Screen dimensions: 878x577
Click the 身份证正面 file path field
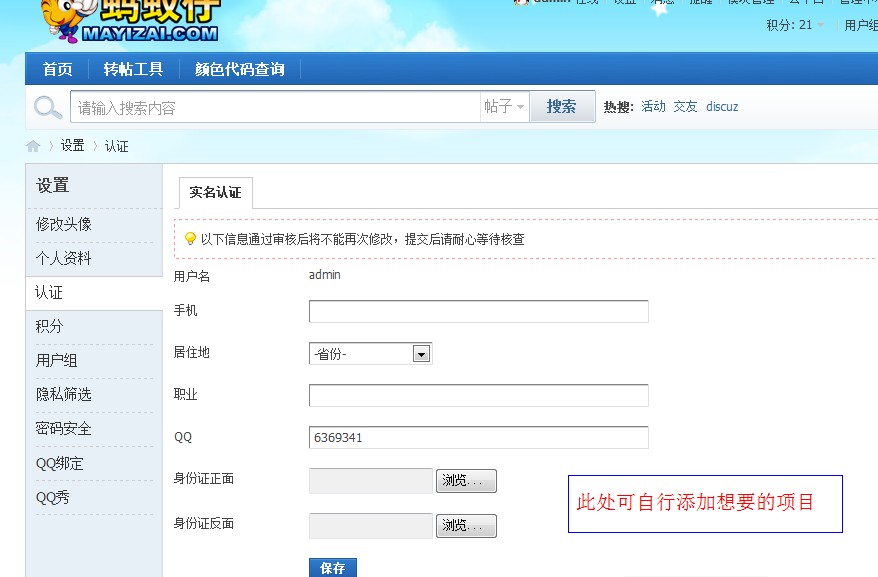click(x=371, y=481)
